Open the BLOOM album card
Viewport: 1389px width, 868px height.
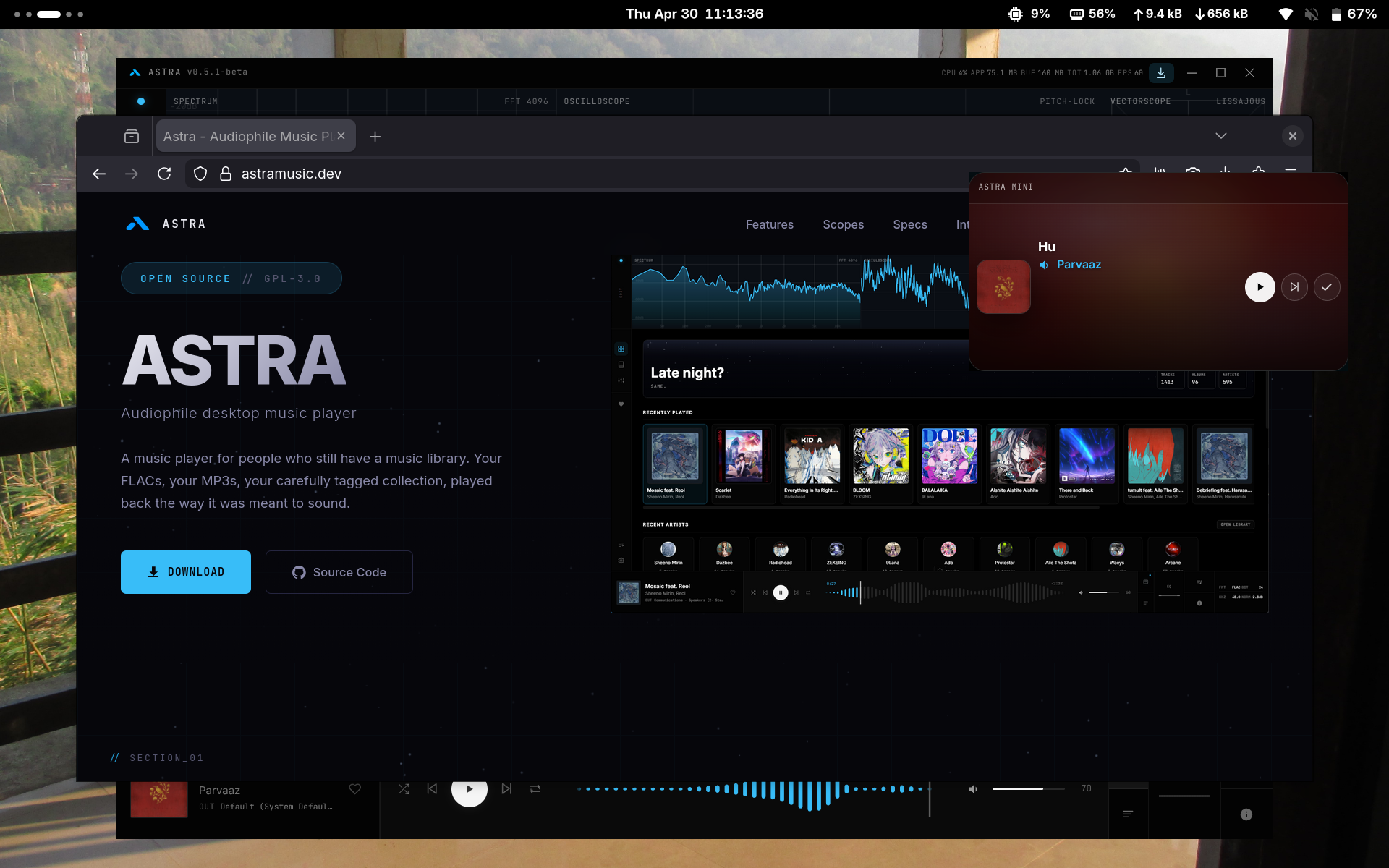pos(880,464)
